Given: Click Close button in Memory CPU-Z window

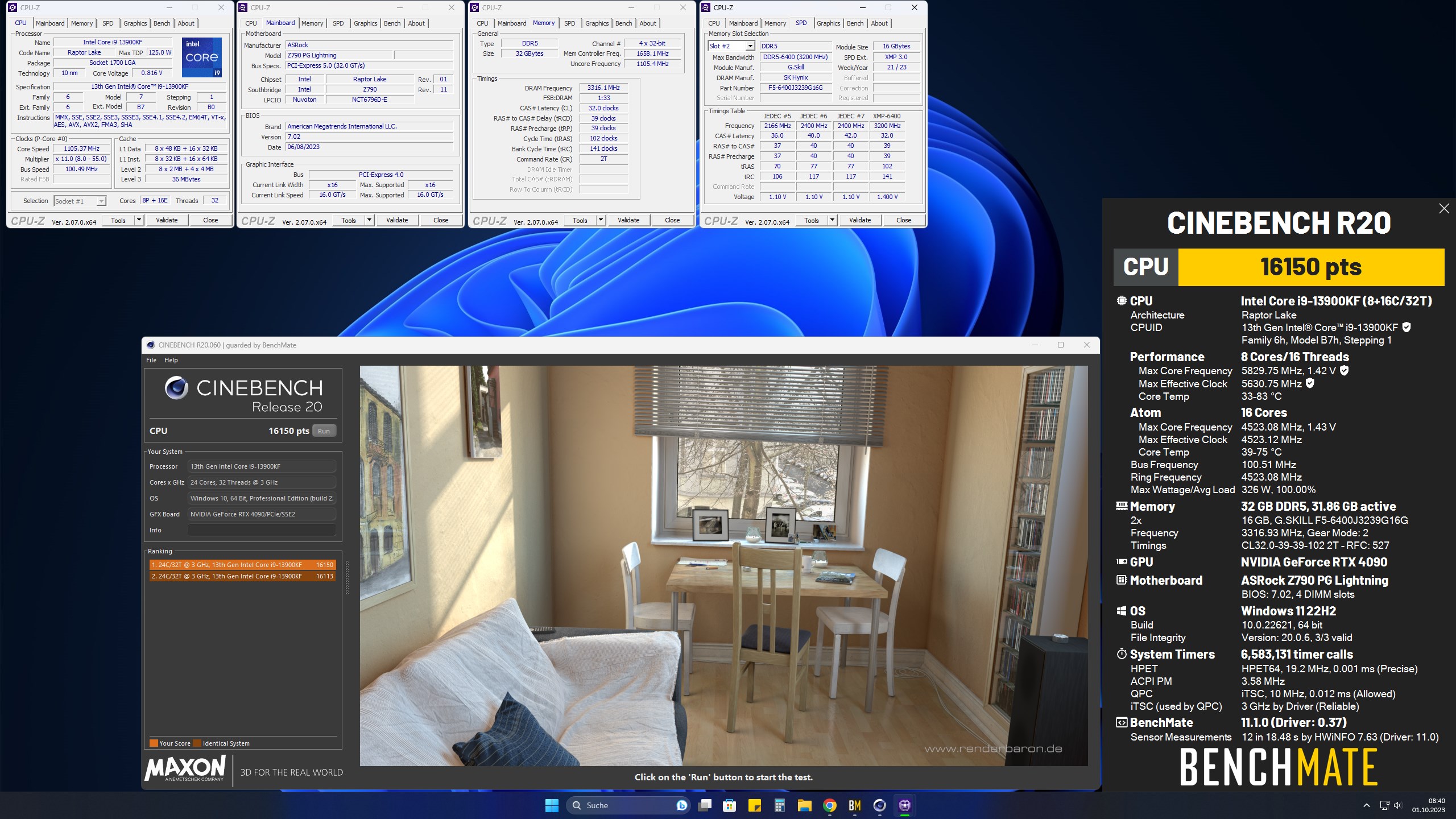Looking at the screenshot, I should [672, 220].
